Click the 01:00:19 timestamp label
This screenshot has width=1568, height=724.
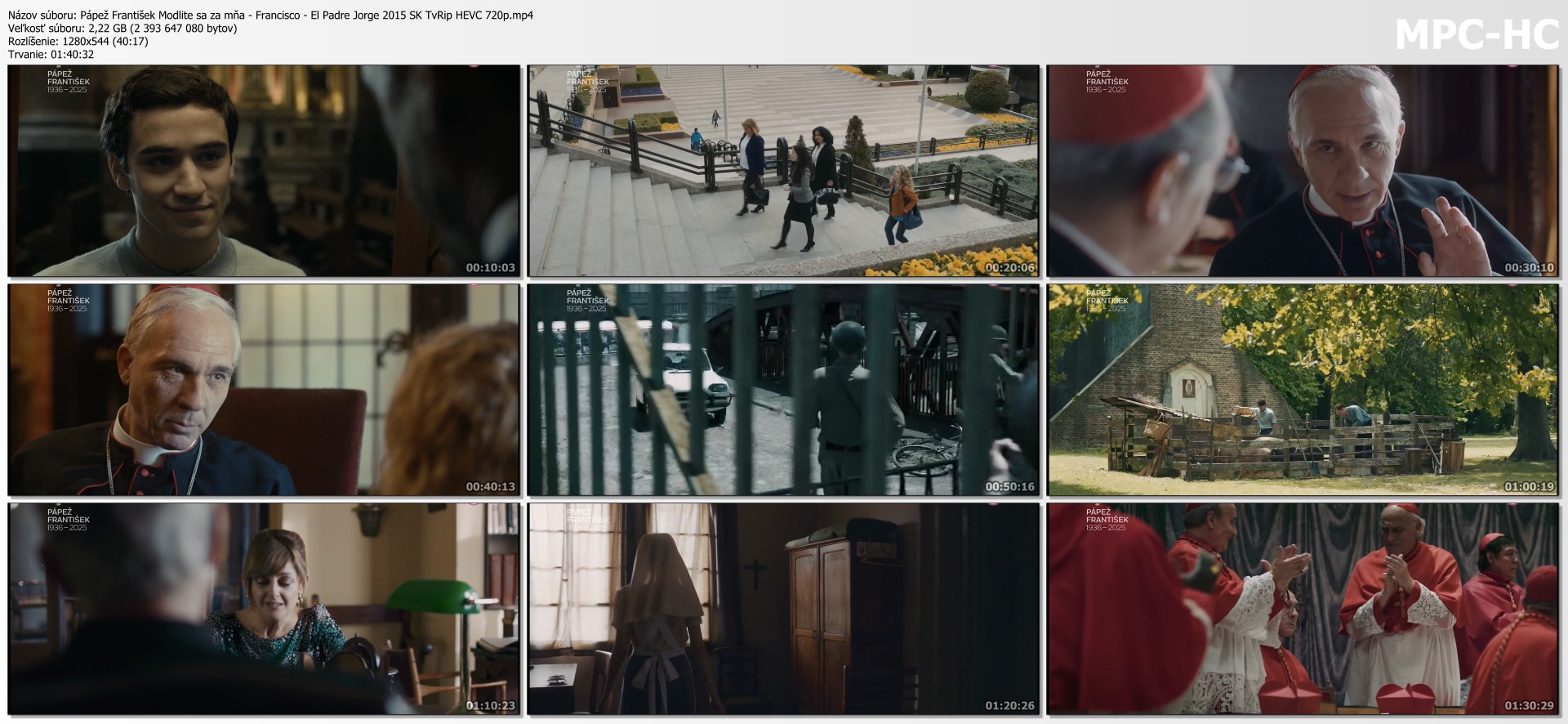coord(1529,486)
